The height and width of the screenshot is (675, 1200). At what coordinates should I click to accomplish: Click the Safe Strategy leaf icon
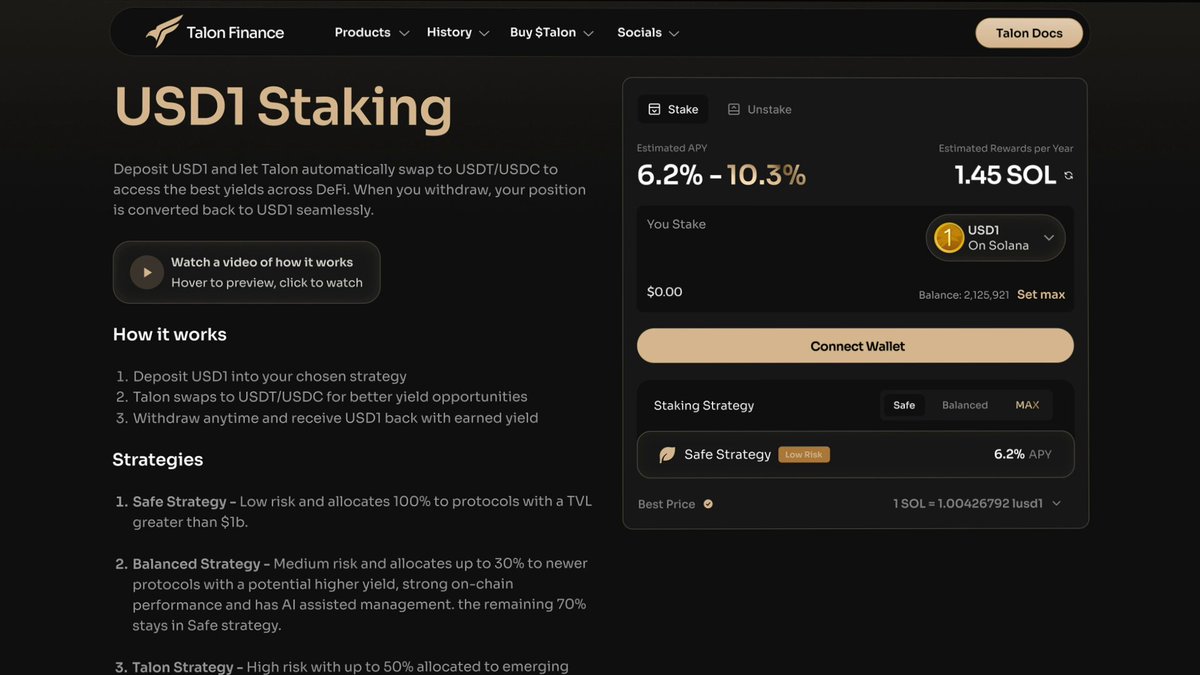click(667, 455)
